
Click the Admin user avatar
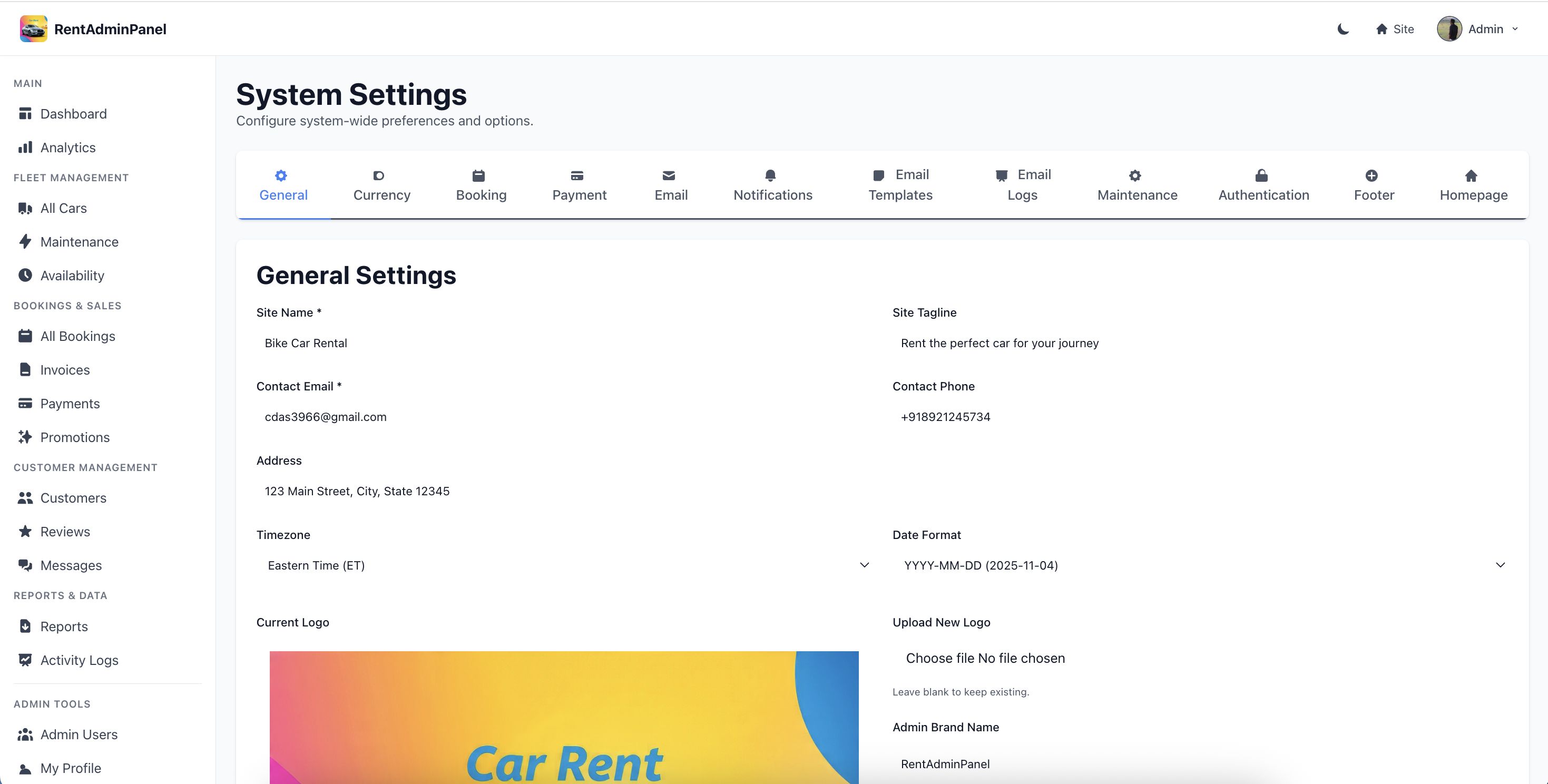1449,29
